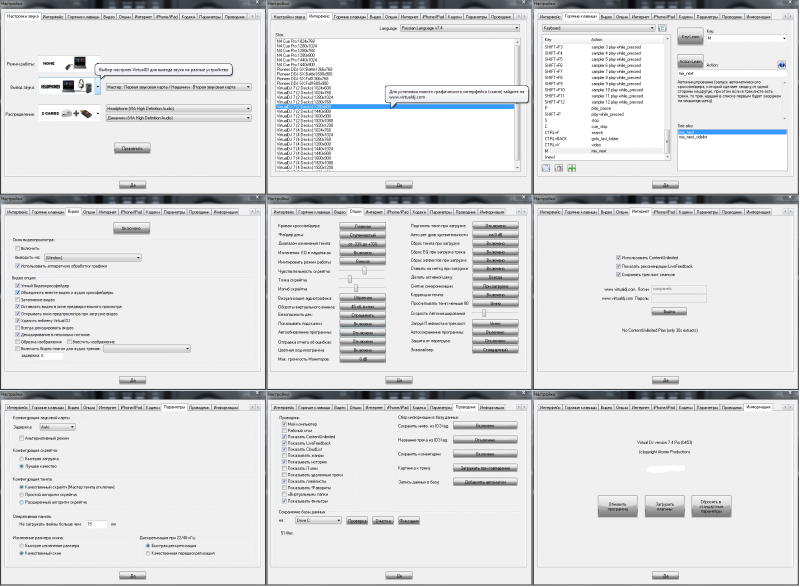Viewport: 800px width, 587px height.
Task: Open the sound output image dropdown arrow
Action: [97, 87]
